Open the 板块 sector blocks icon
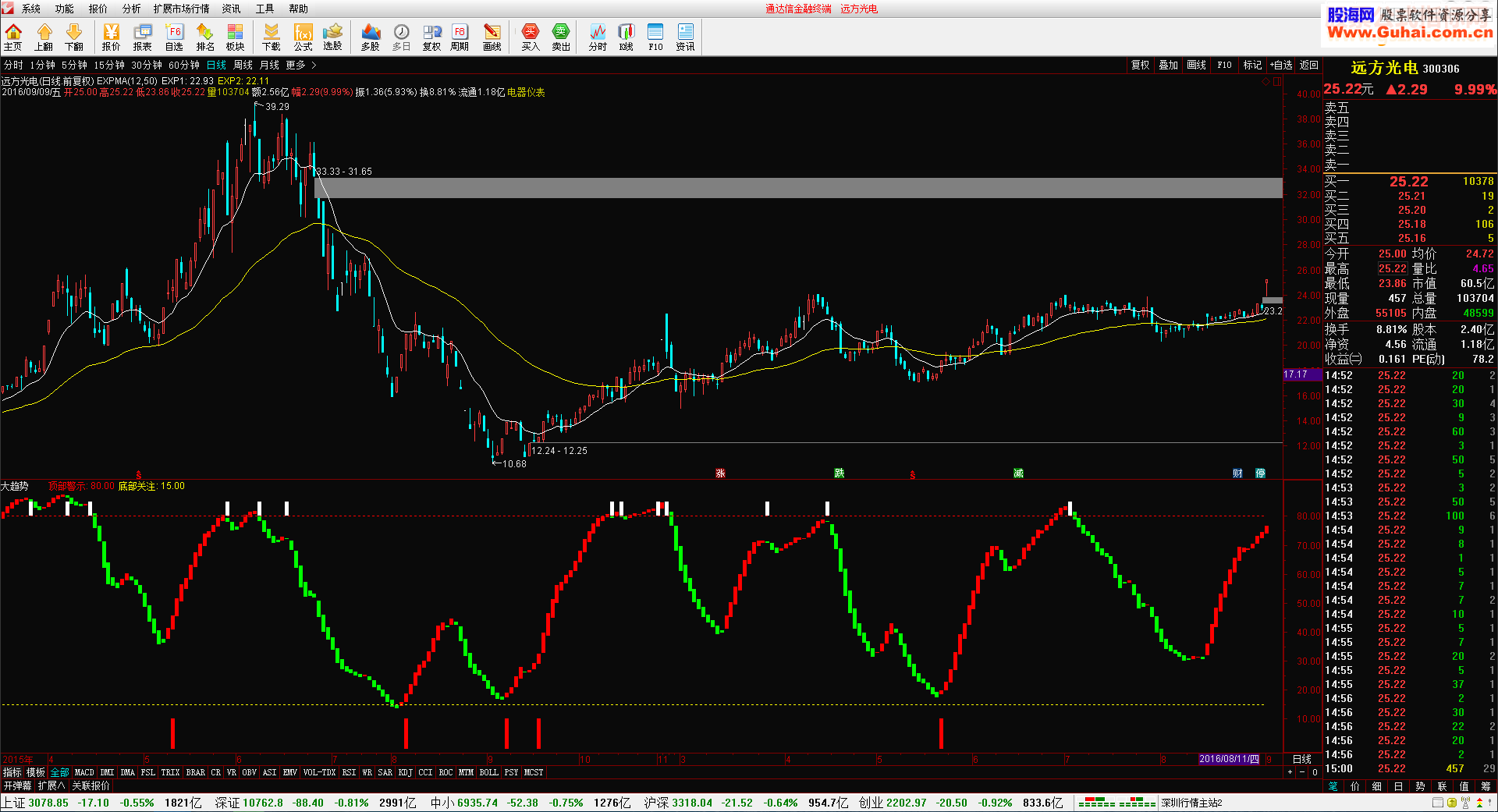Image resolution: width=1498 pixels, height=812 pixels. pyautogui.click(x=236, y=37)
